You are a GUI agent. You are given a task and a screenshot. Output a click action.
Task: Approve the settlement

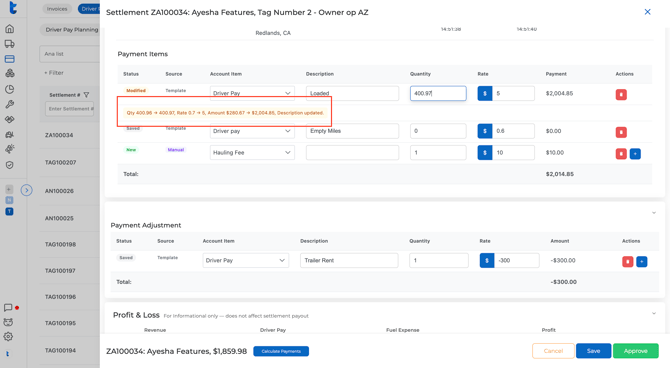click(636, 351)
